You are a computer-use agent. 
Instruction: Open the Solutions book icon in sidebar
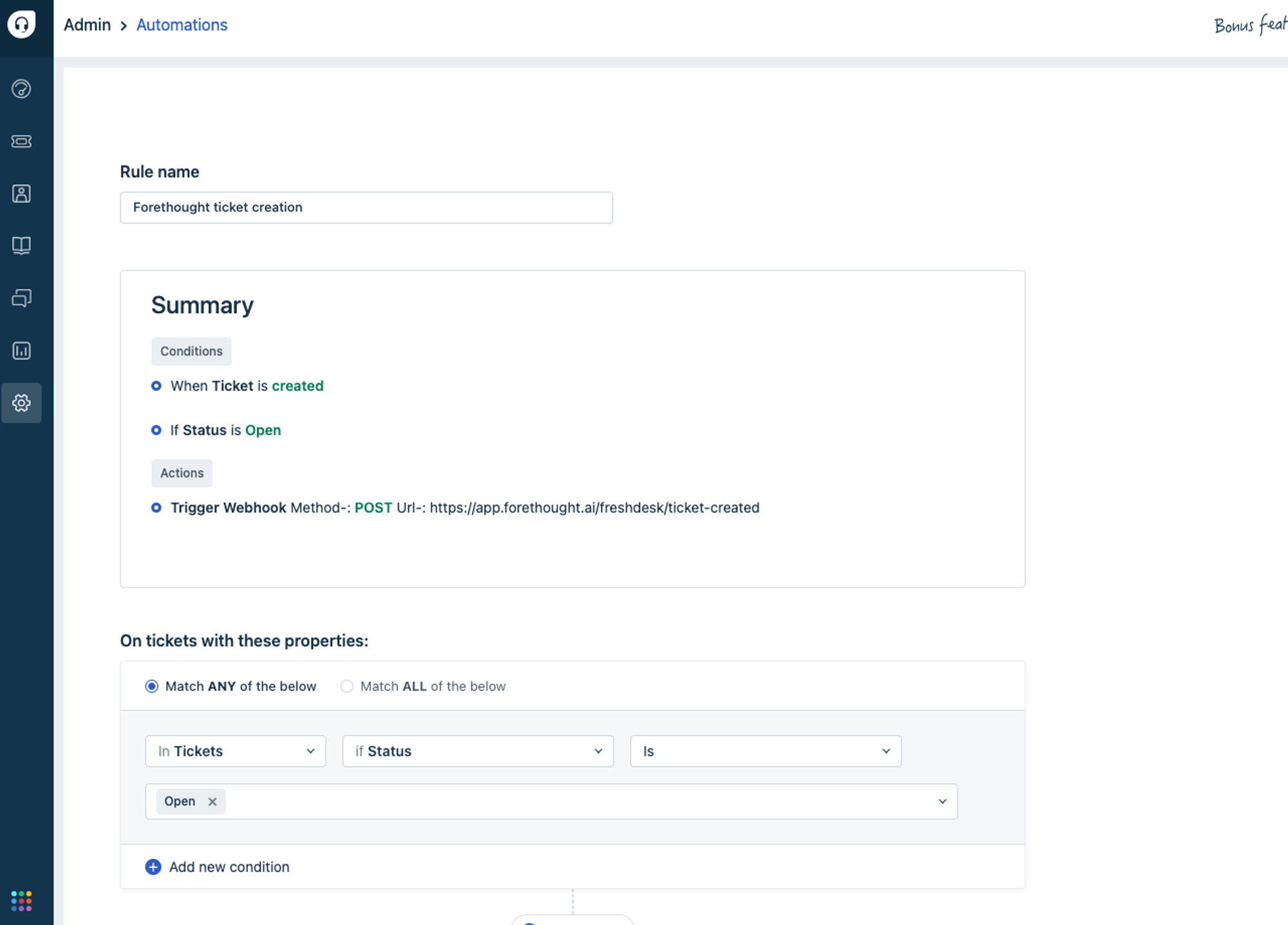pos(21,245)
